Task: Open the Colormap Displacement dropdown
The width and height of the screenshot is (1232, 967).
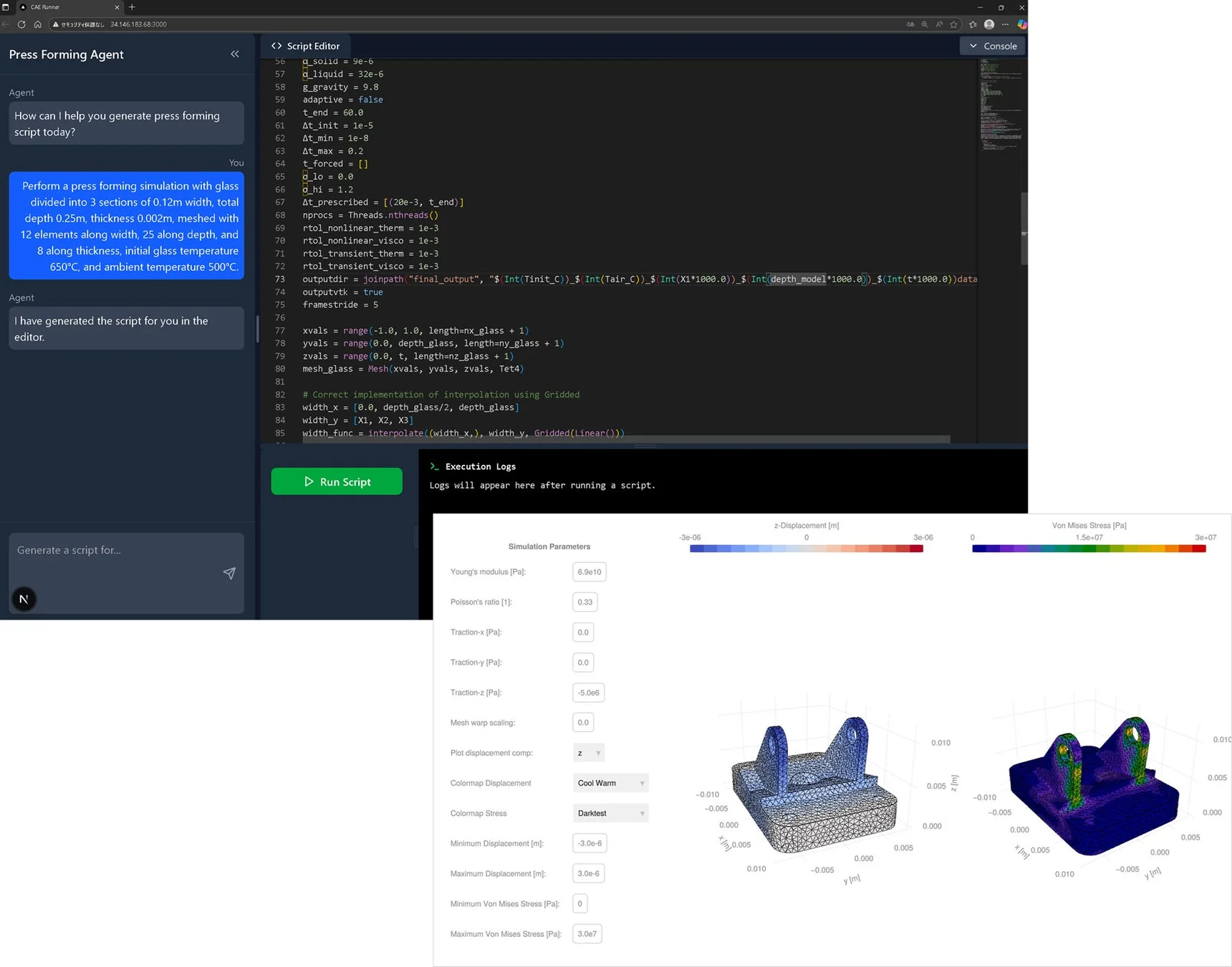Action: click(x=610, y=782)
